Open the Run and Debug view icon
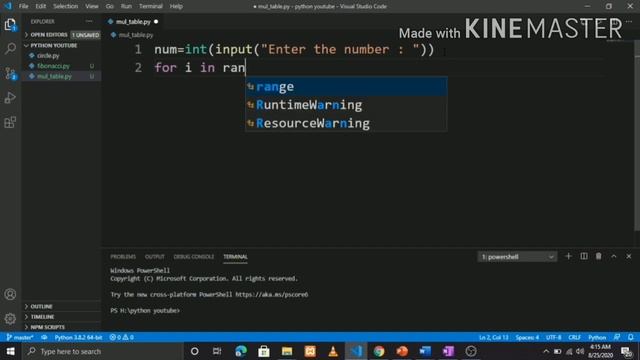640x360 pixels. [10, 98]
